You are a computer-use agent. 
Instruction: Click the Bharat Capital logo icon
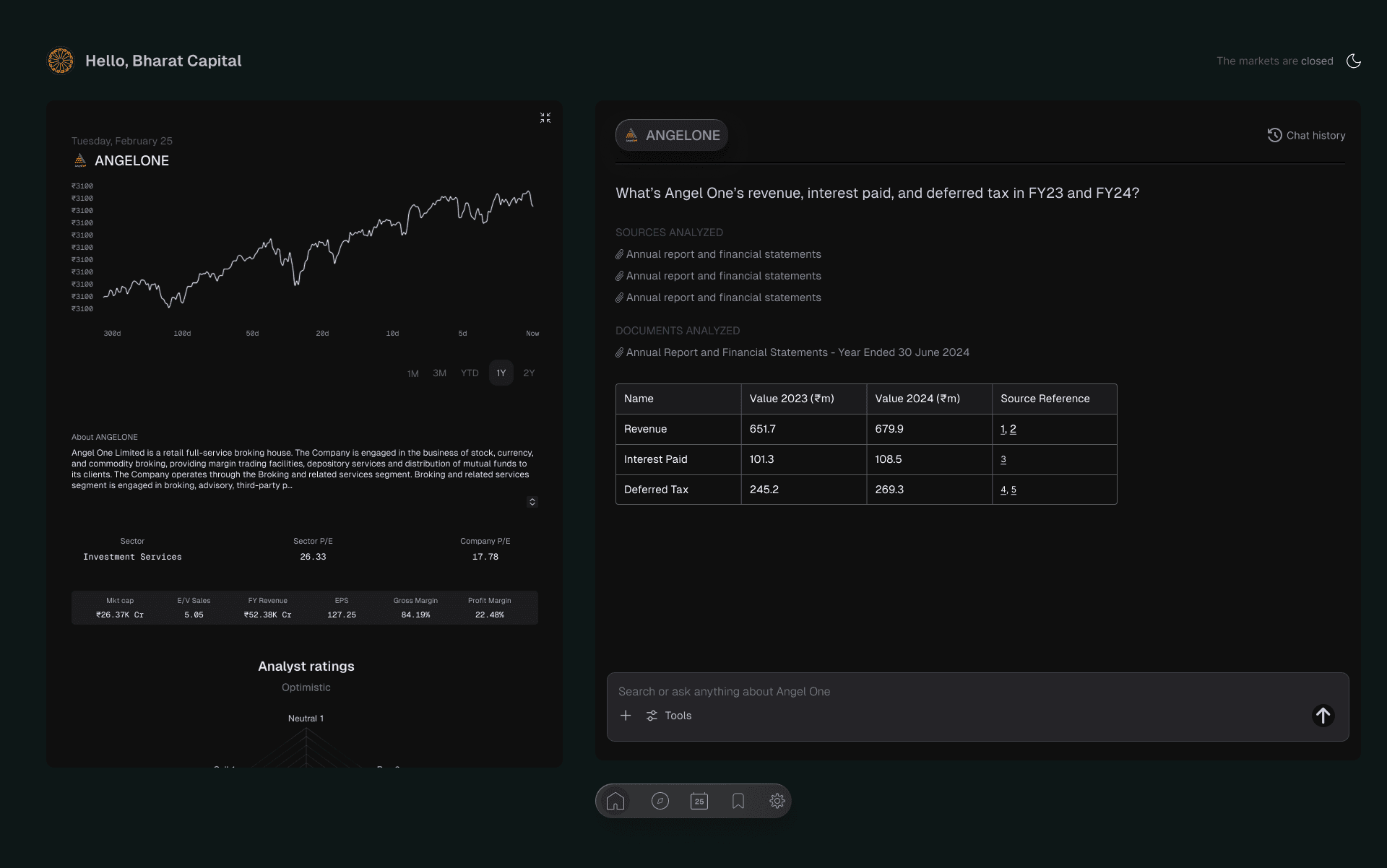tap(61, 61)
